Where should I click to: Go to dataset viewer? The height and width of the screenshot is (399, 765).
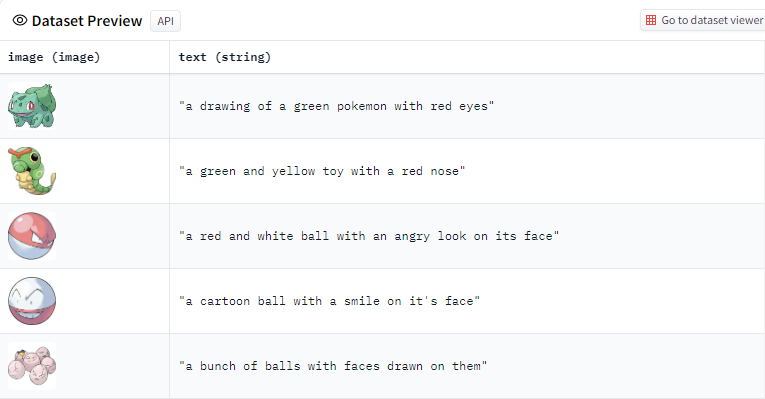(703, 20)
